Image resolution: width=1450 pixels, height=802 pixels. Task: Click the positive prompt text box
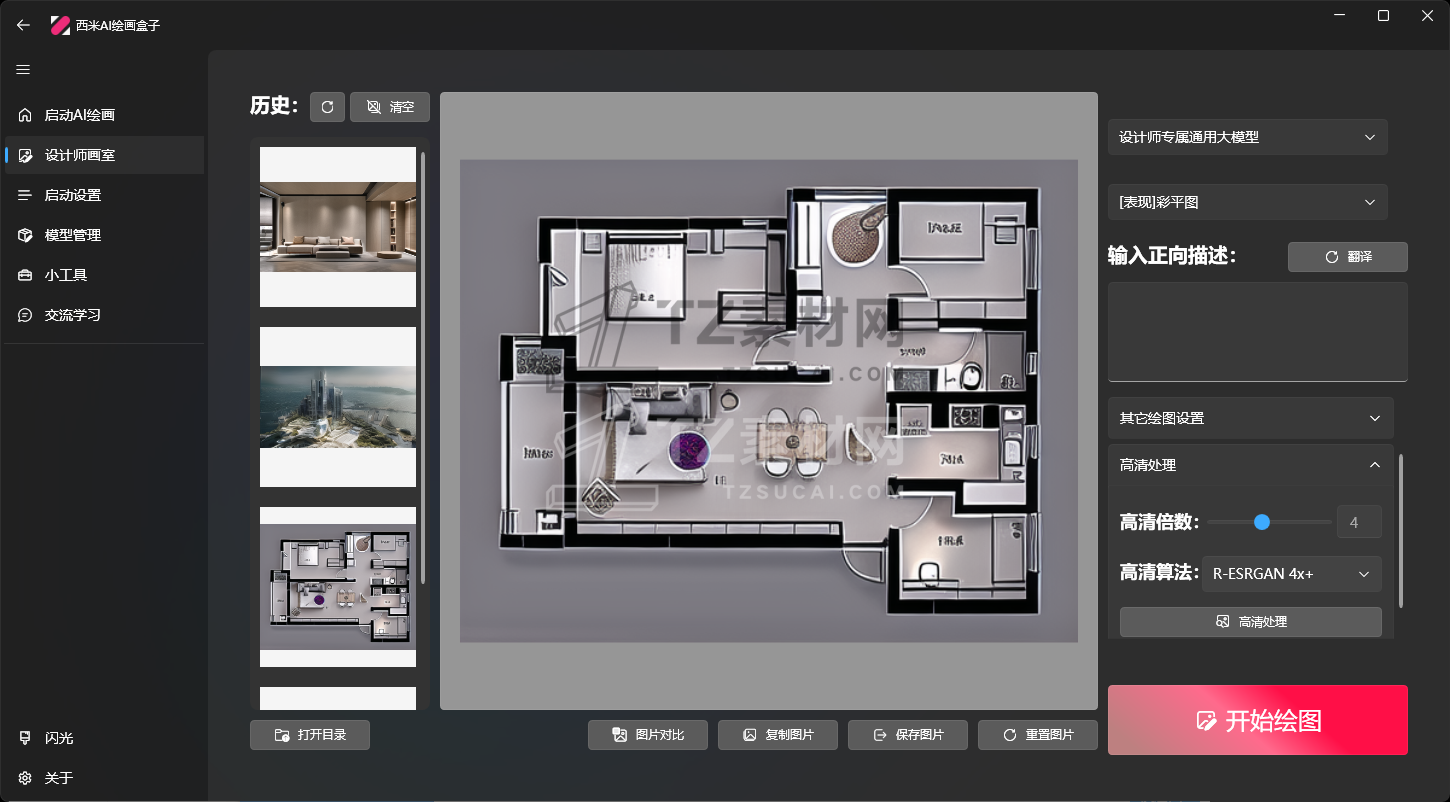coord(1258,332)
